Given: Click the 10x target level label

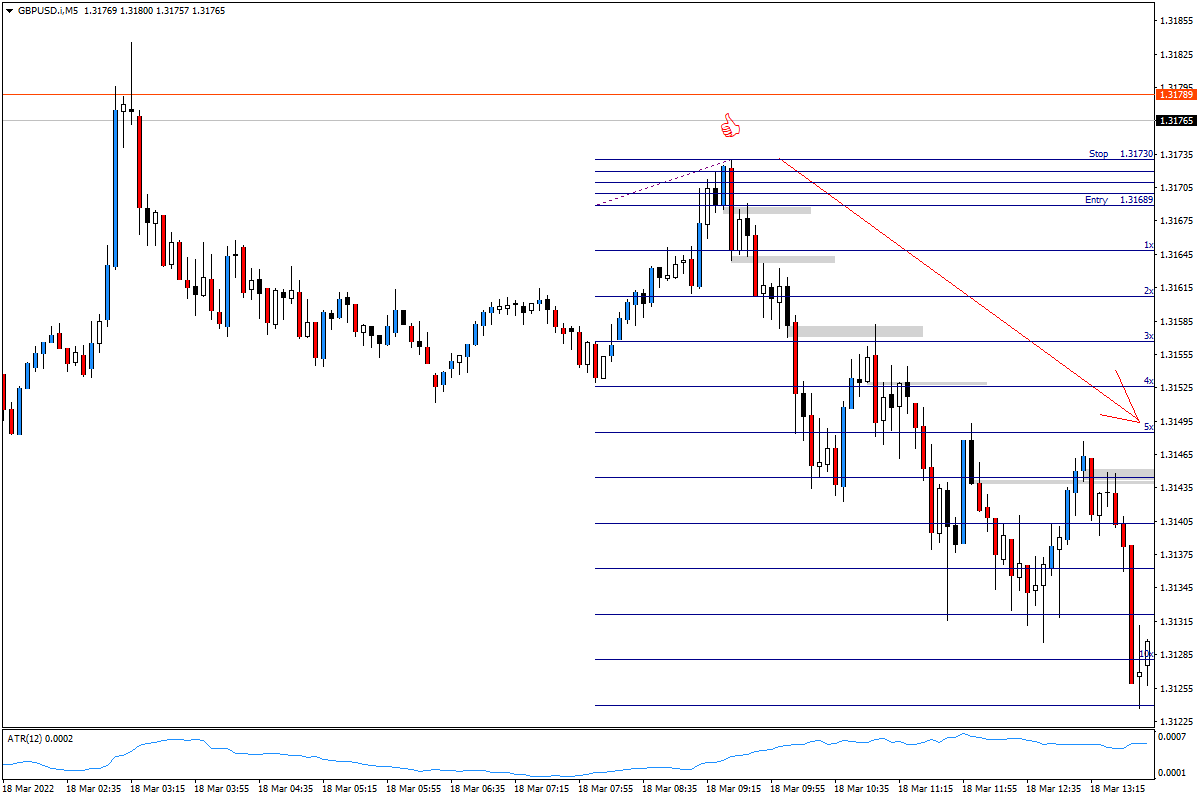Looking at the screenshot, I should pos(1146,654).
